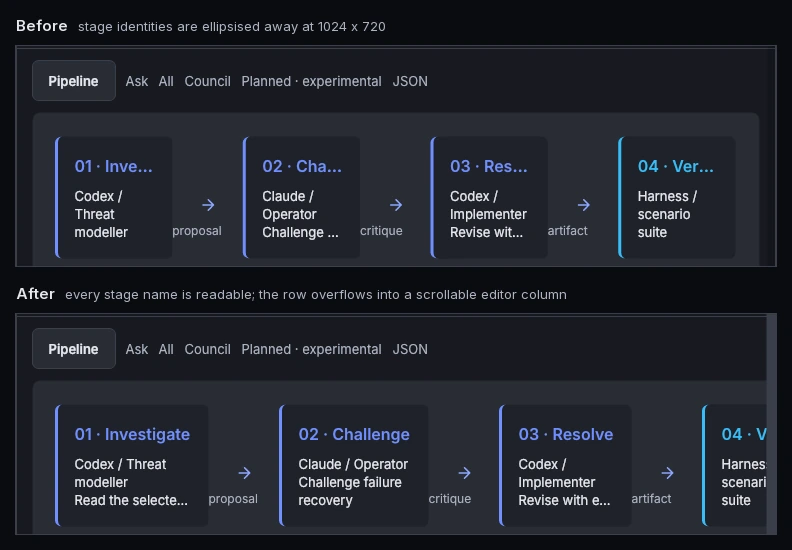
Task: Click 'critique' label in After panel
Action: coord(450,499)
